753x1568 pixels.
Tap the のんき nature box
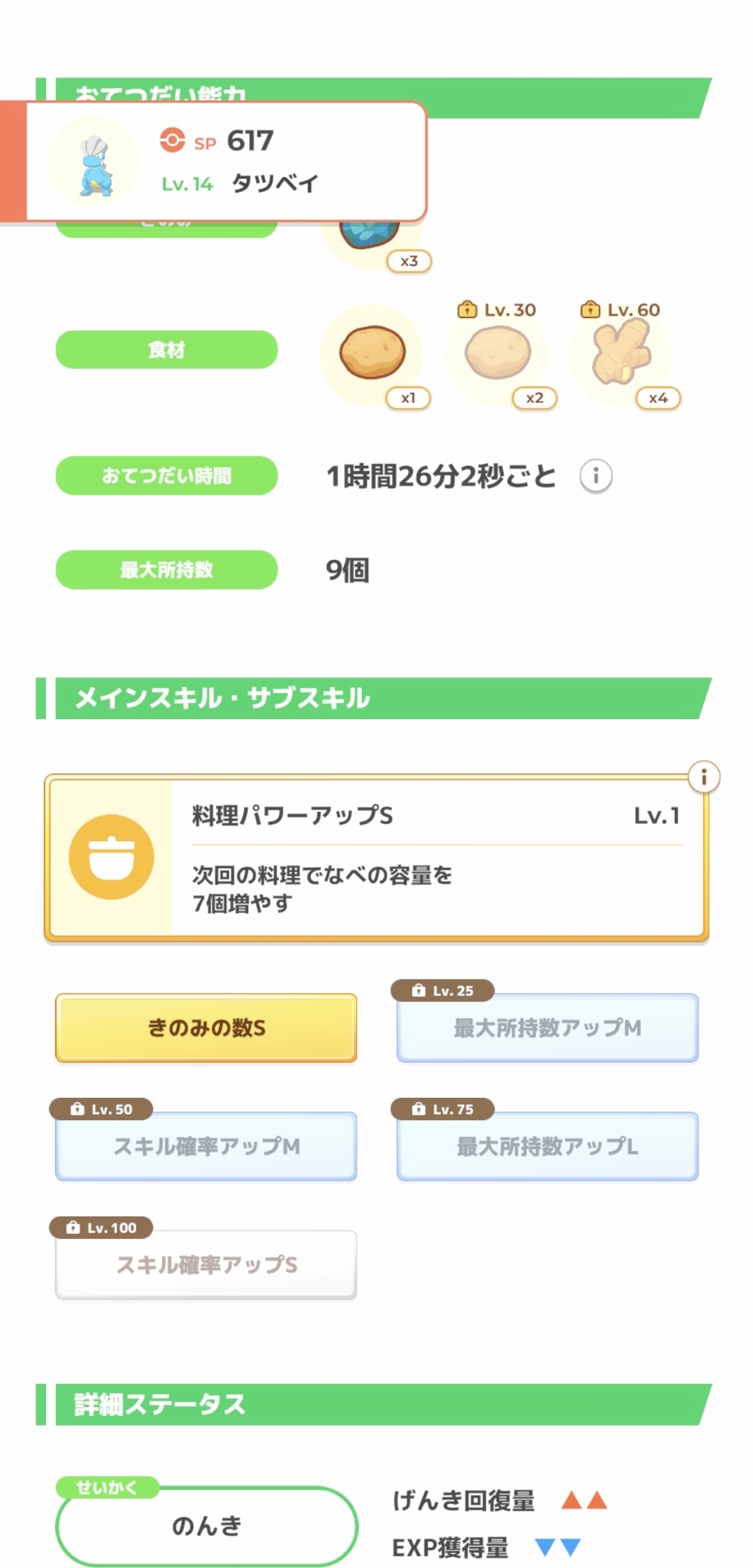(x=206, y=1526)
